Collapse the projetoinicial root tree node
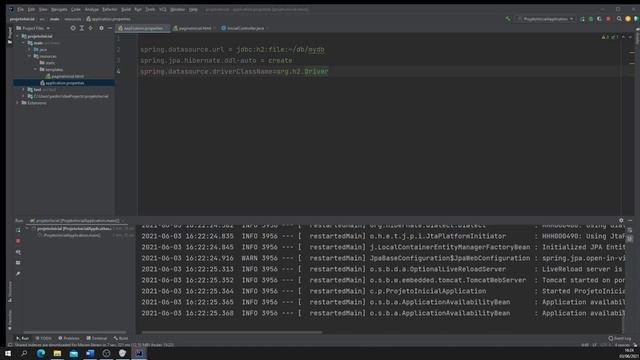The width and height of the screenshot is (640, 360). (17, 36)
